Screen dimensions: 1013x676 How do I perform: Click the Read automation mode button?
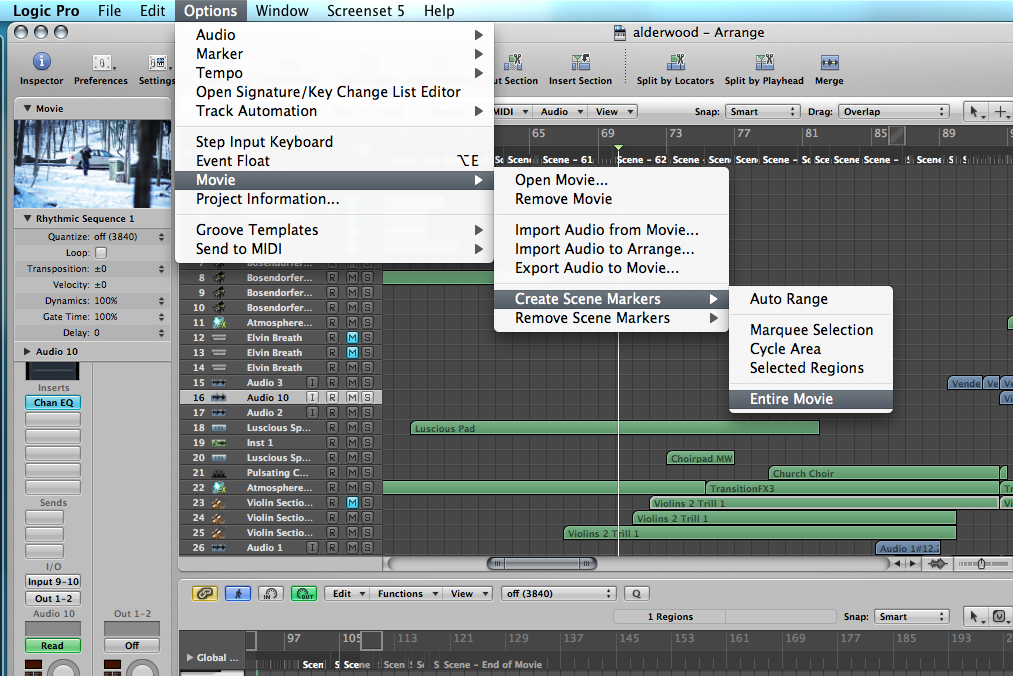(x=53, y=646)
